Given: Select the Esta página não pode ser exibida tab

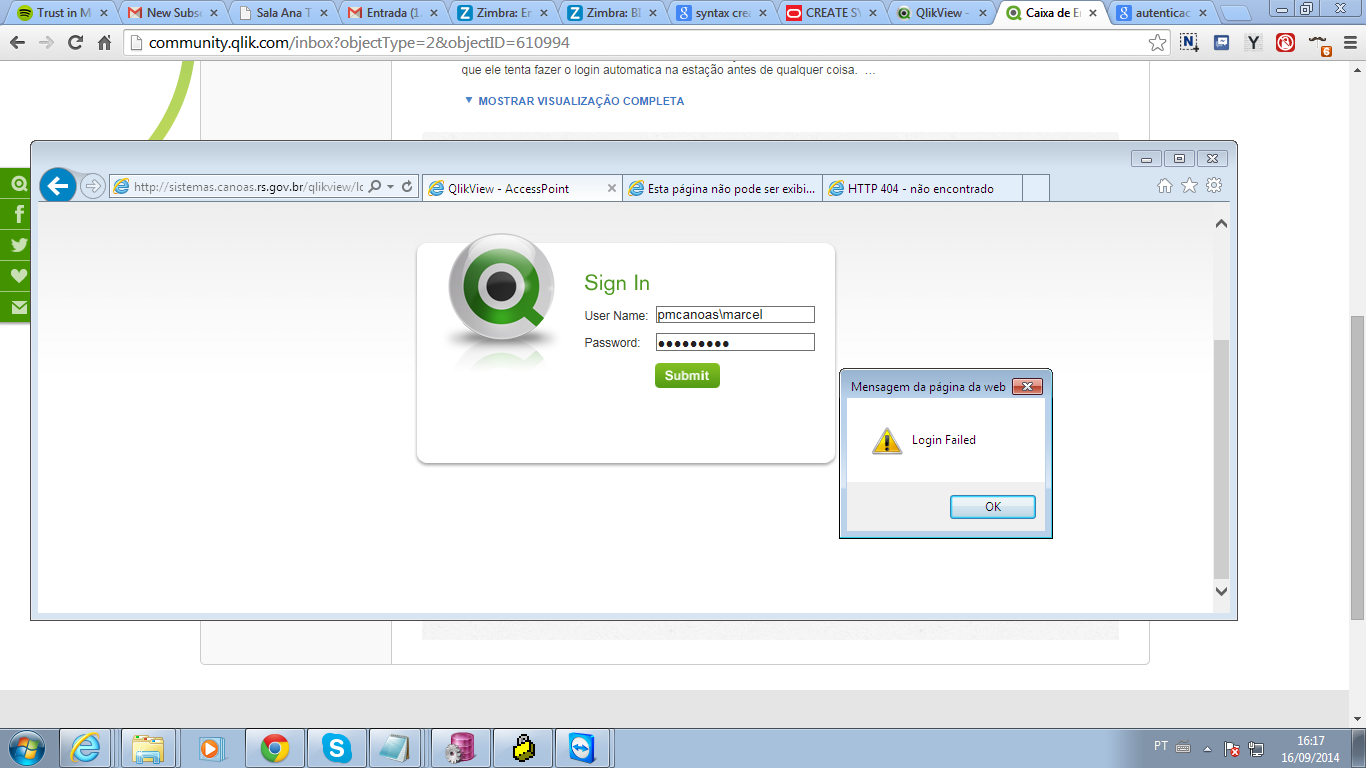Looking at the screenshot, I should click(723, 188).
